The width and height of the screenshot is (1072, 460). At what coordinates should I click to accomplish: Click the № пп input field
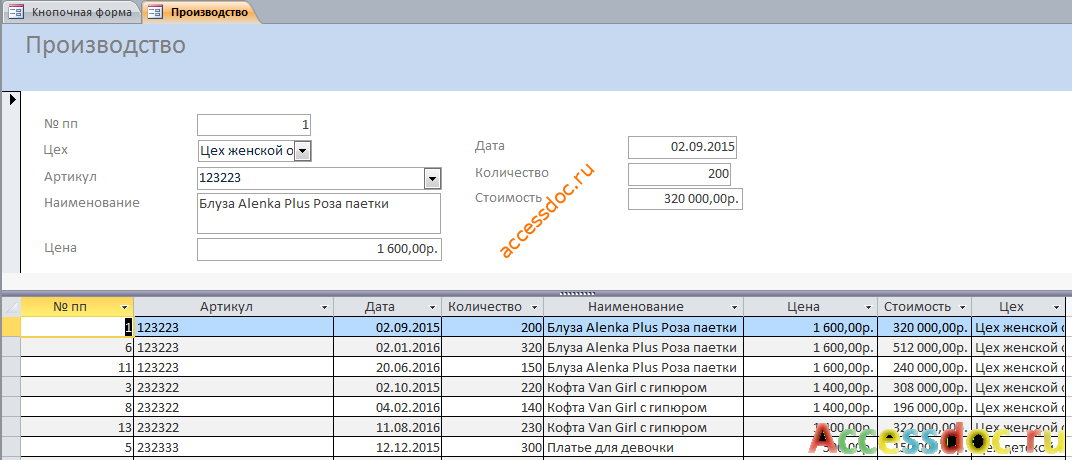254,125
